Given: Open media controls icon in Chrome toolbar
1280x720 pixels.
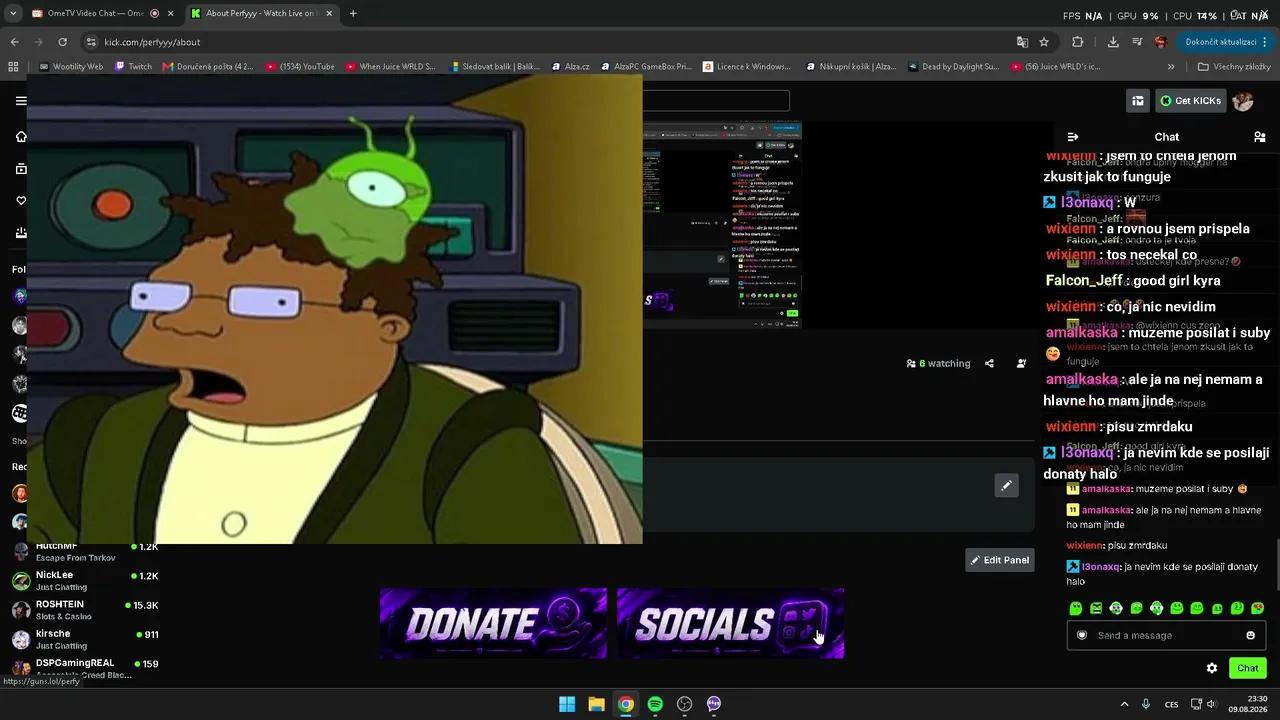Looking at the screenshot, I should tap(1137, 42).
